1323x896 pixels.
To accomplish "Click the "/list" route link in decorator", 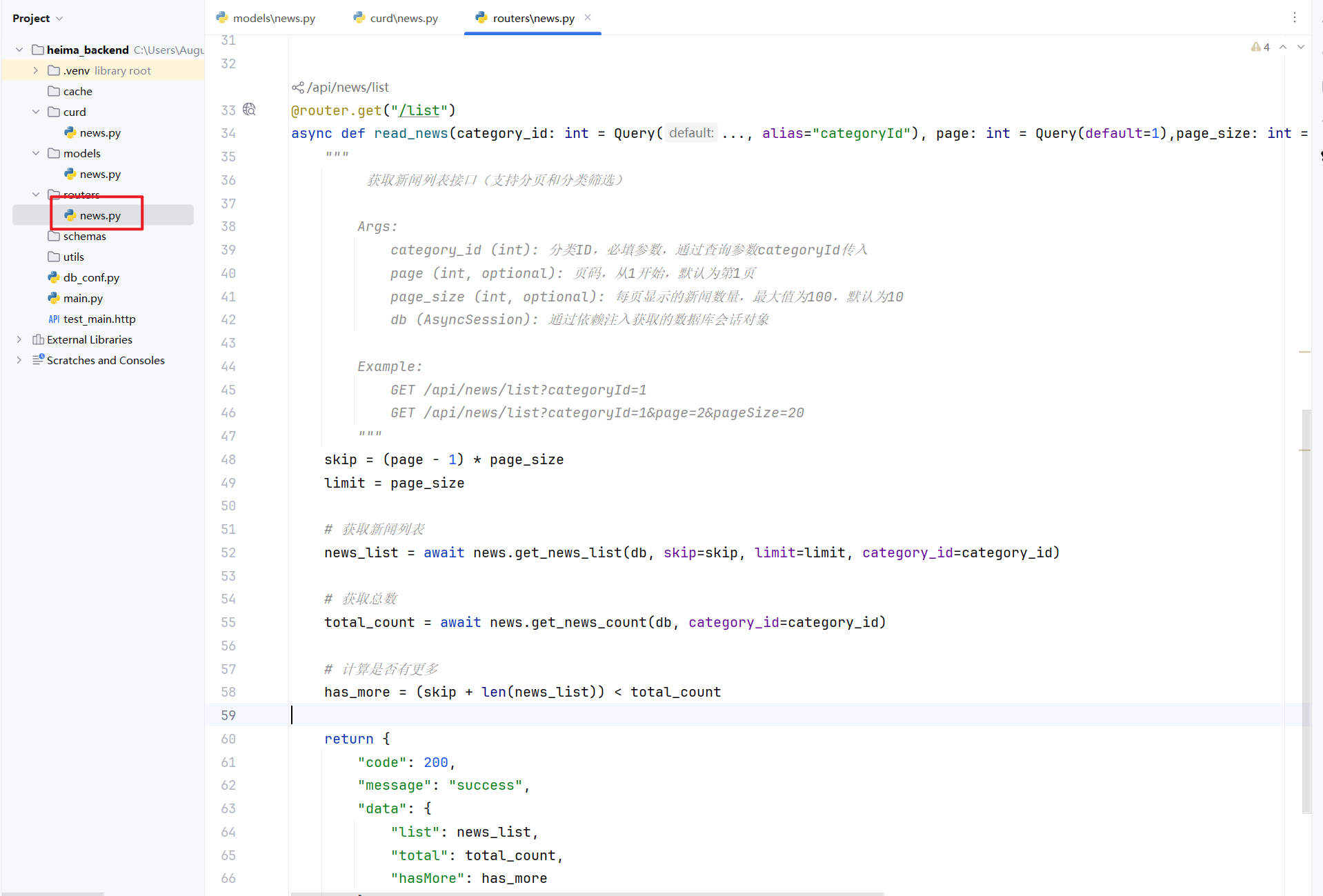I will (419, 110).
